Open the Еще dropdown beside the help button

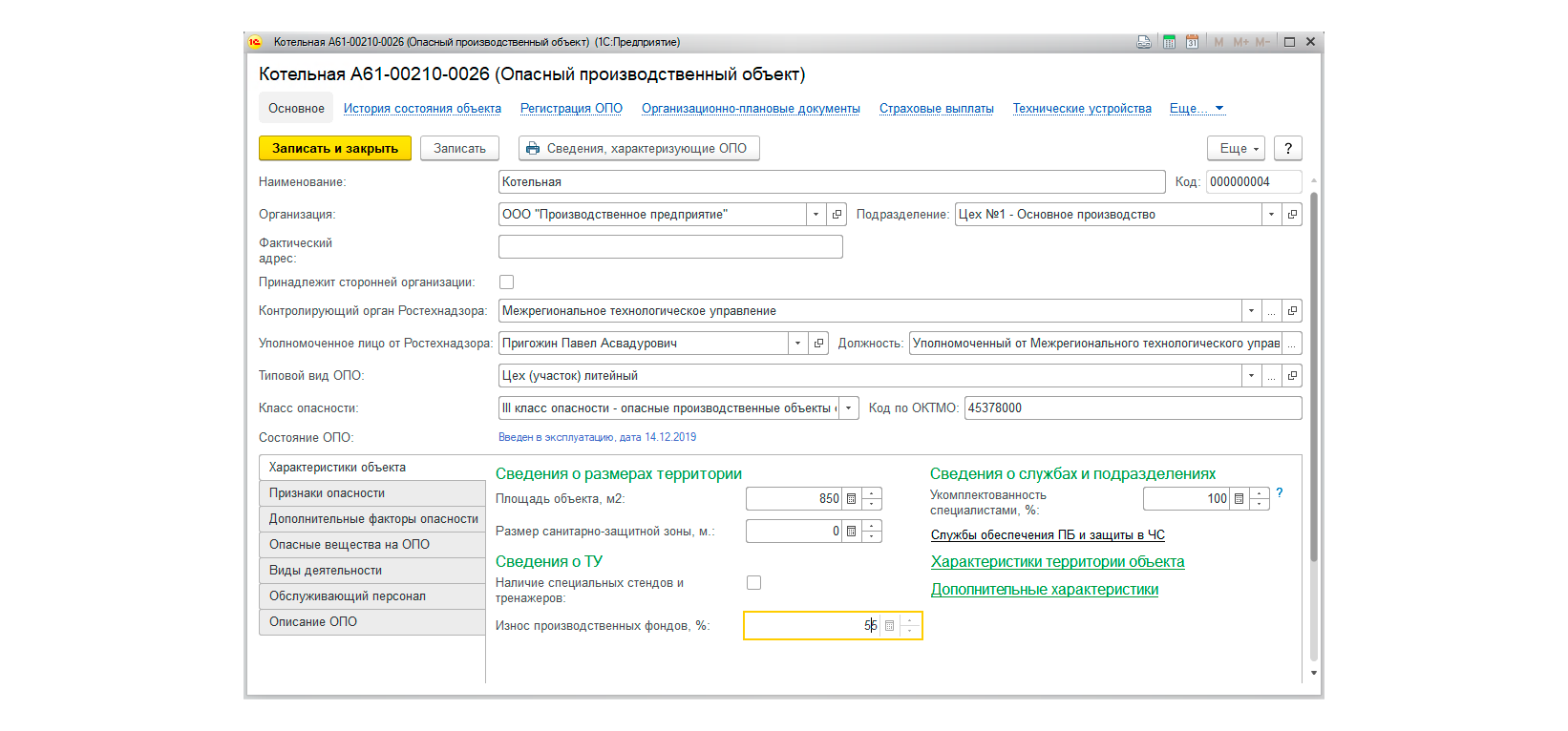tap(1236, 149)
